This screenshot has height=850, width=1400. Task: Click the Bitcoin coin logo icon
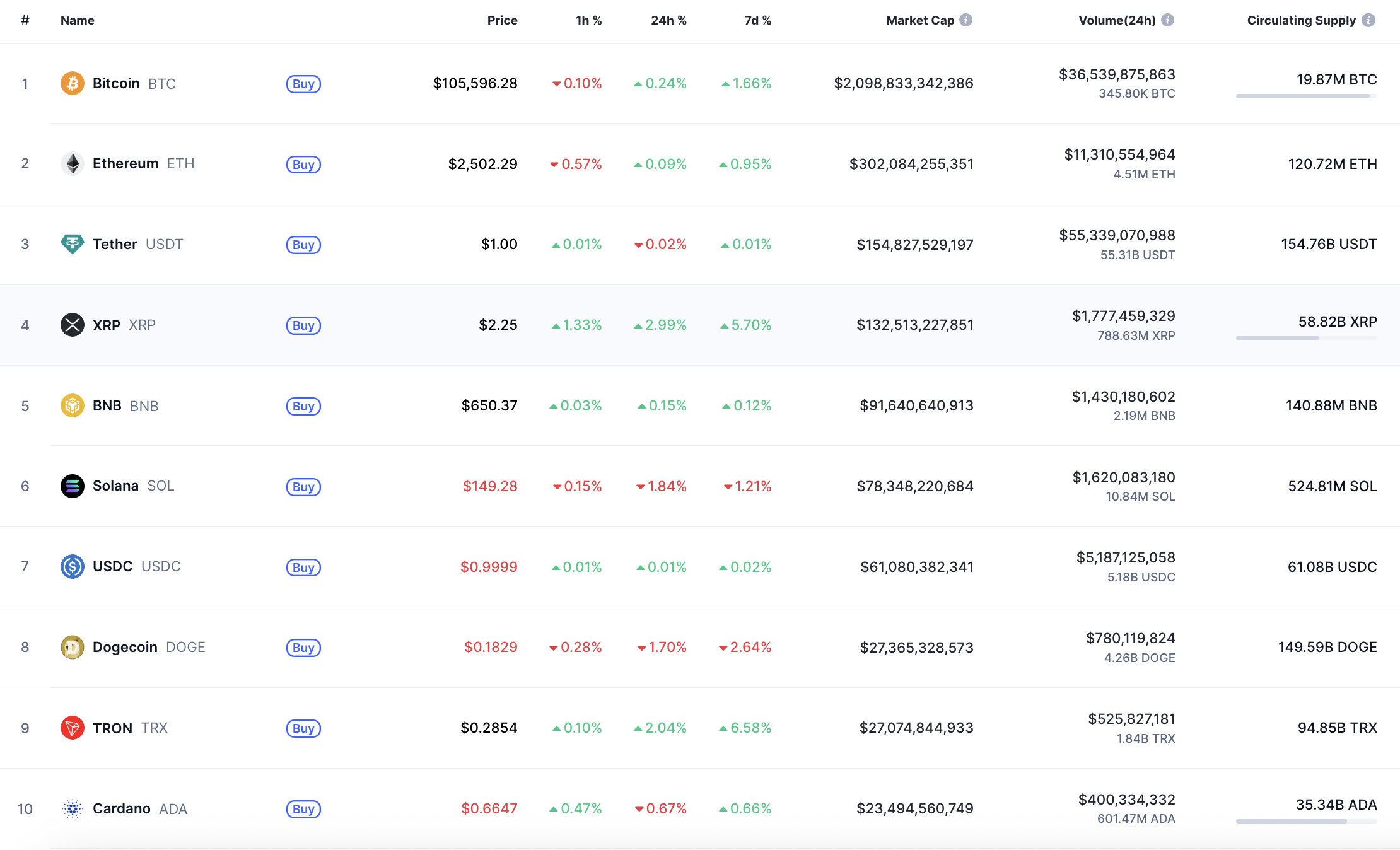[x=73, y=83]
